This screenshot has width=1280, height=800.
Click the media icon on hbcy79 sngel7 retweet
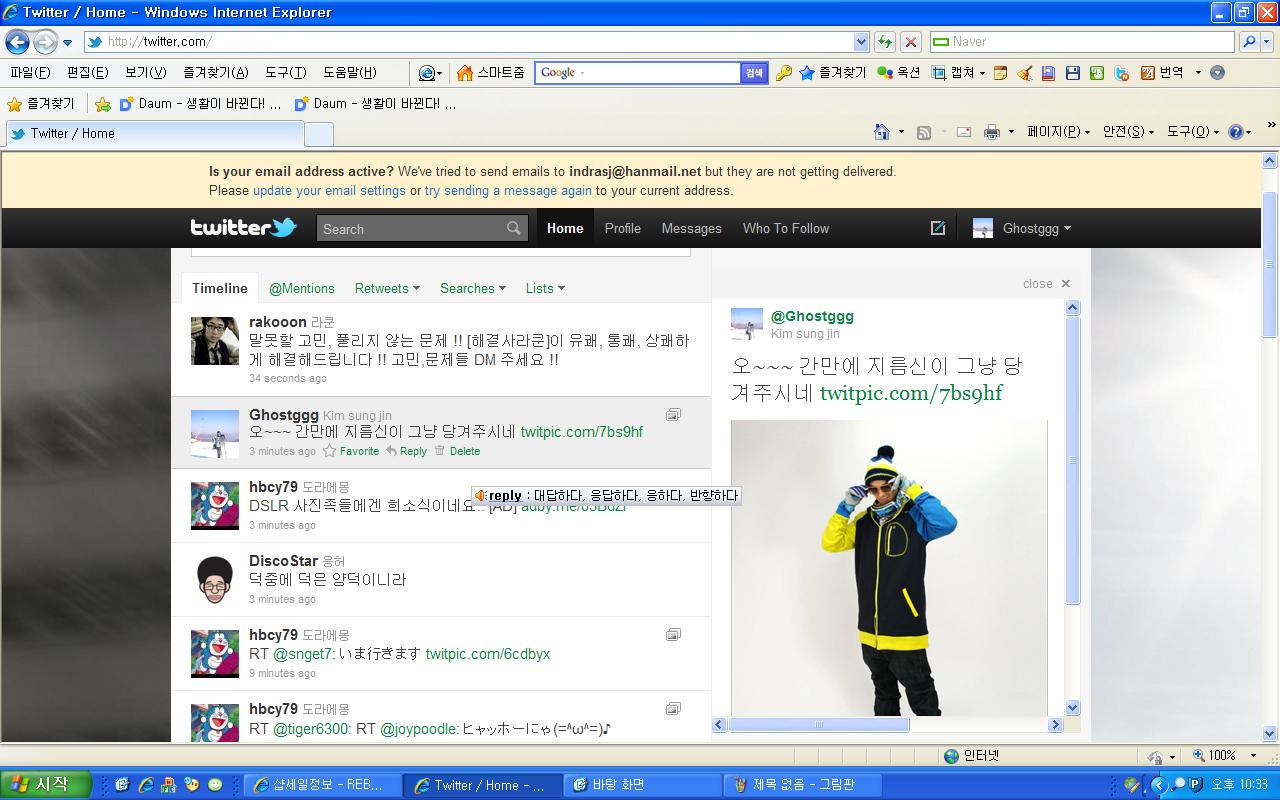673,634
